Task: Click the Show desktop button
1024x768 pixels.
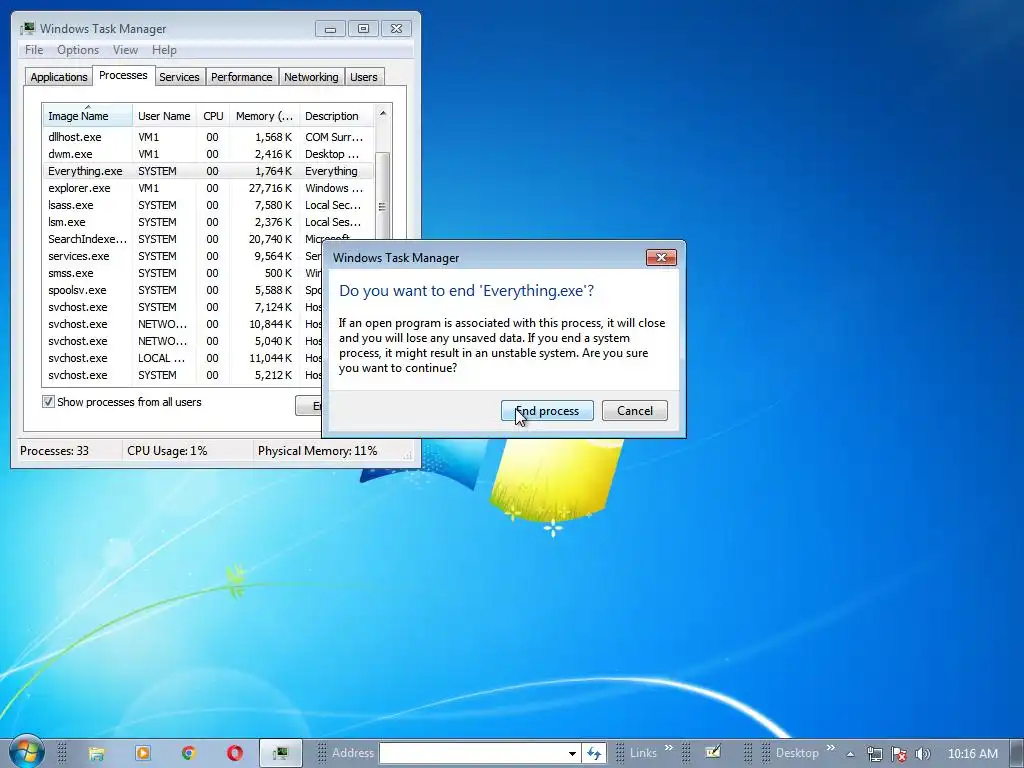Action: (1017, 754)
